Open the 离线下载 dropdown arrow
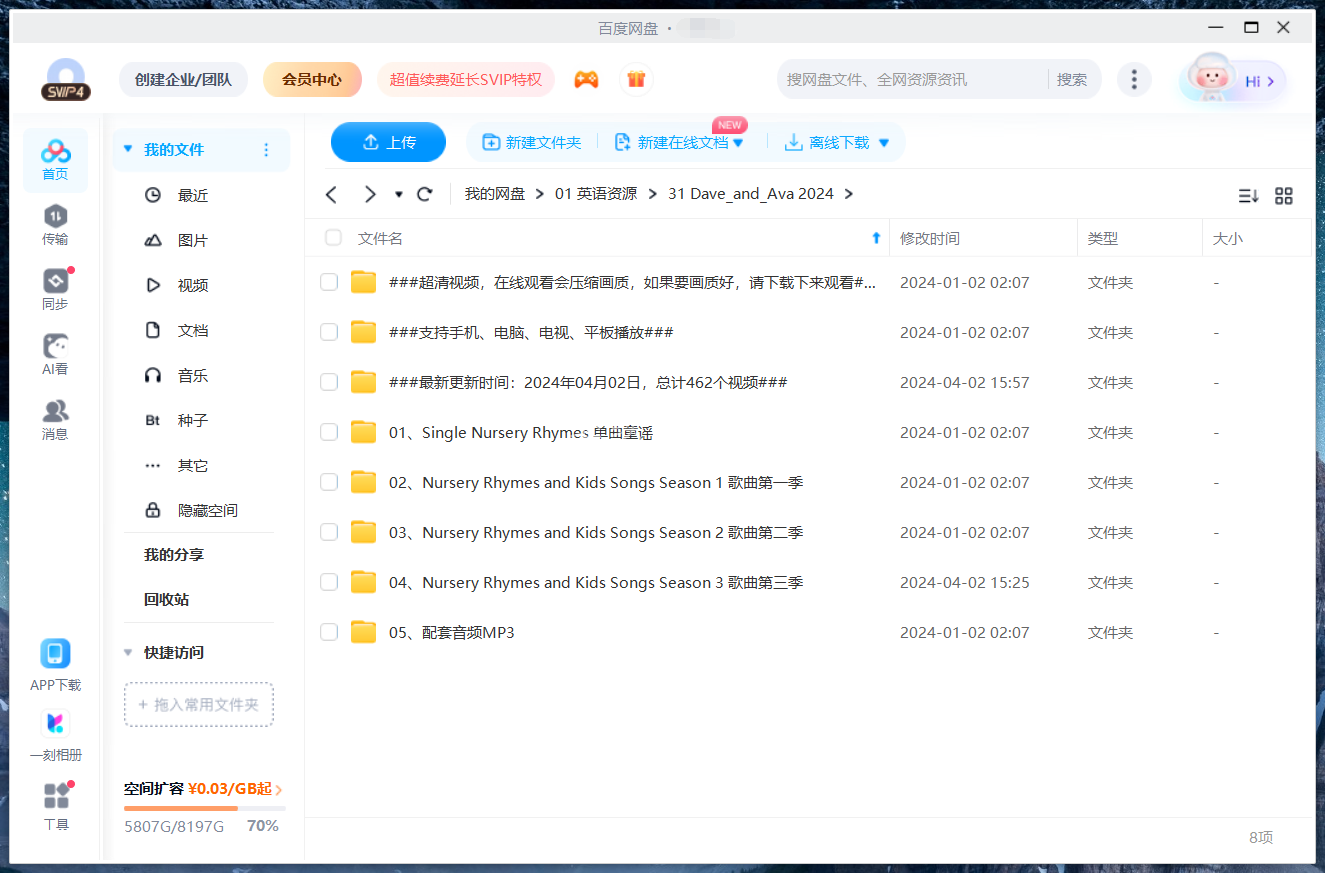 click(x=883, y=143)
